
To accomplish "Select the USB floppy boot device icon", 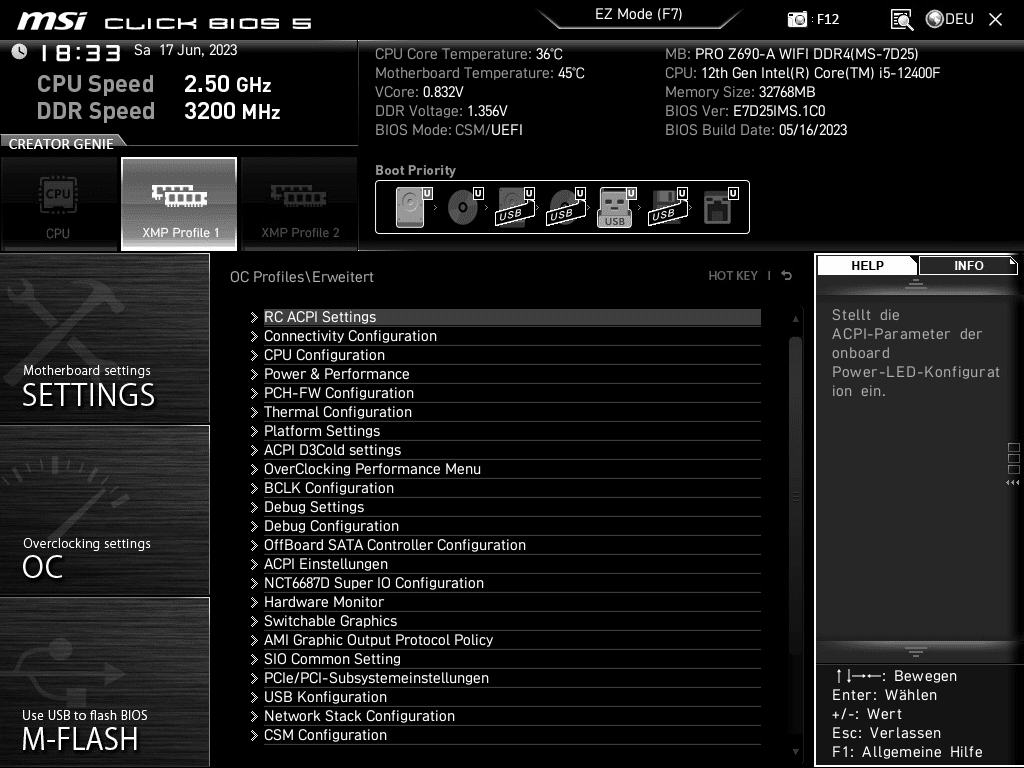I will click(x=668, y=207).
